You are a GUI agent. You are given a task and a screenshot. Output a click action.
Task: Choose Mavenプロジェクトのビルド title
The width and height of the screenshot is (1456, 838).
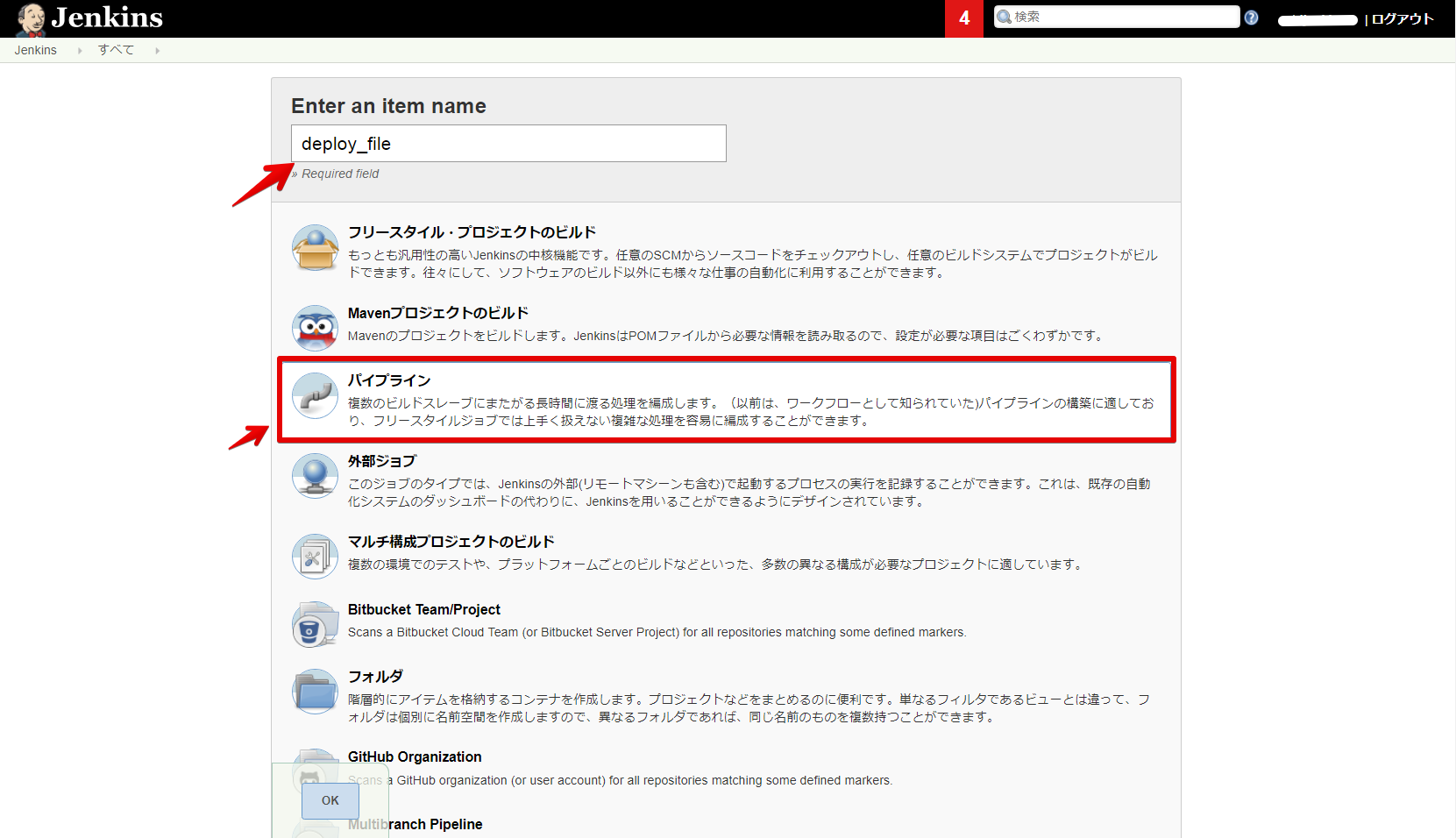tap(438, 313)
